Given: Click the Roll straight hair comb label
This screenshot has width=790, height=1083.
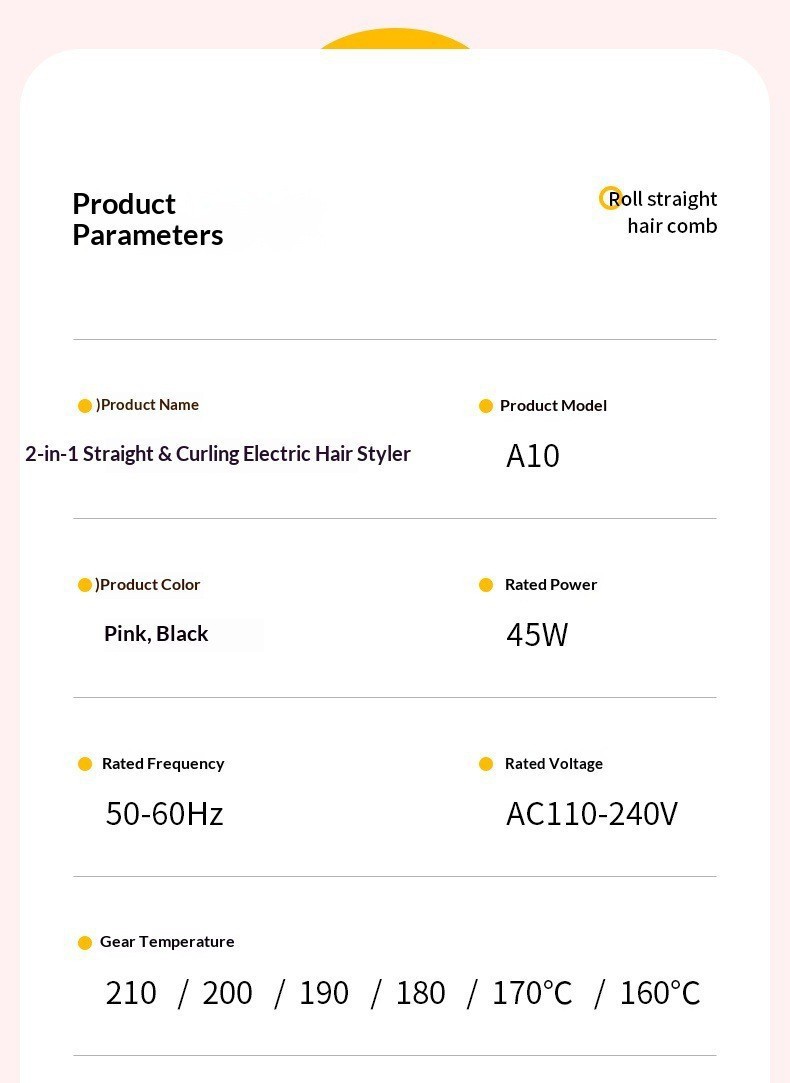Looking at the screenshot, I should [663, 212].
